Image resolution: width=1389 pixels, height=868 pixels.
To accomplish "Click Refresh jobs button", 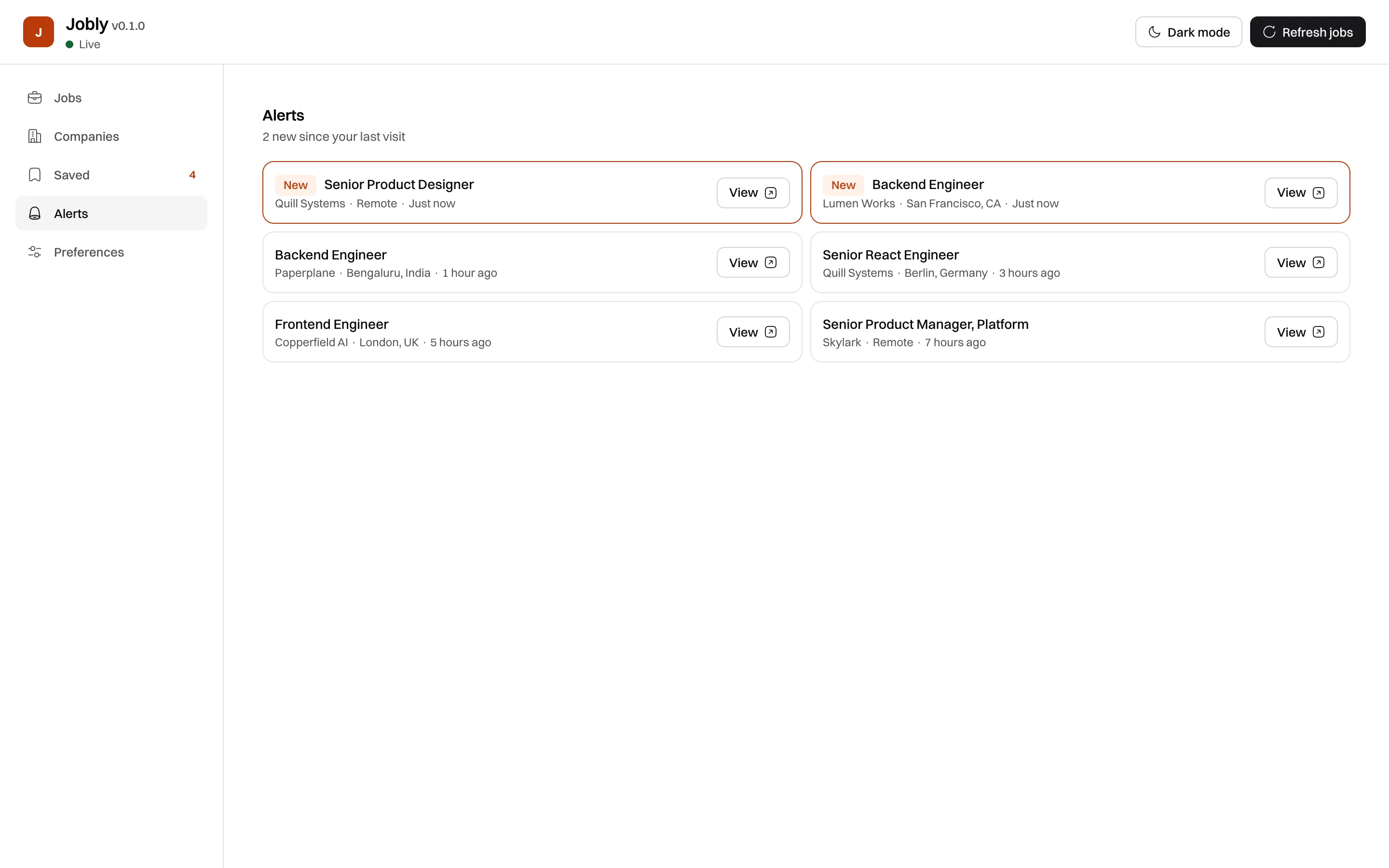I will 1307,31.
